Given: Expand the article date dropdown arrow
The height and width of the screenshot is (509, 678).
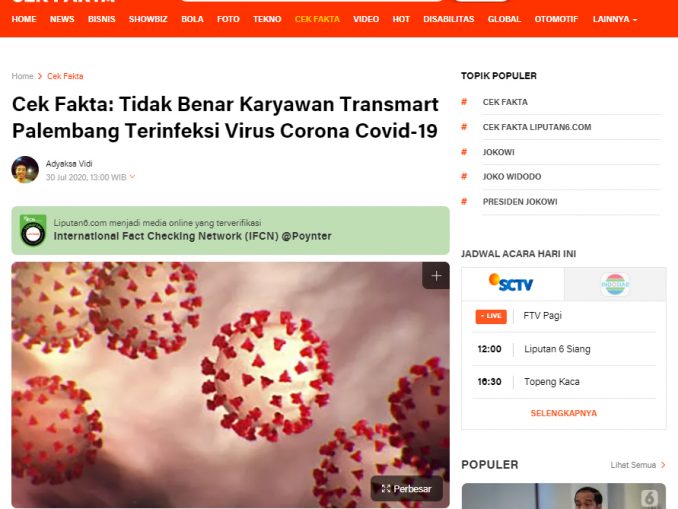Looking at the screenshot, I should click(132, 176).
